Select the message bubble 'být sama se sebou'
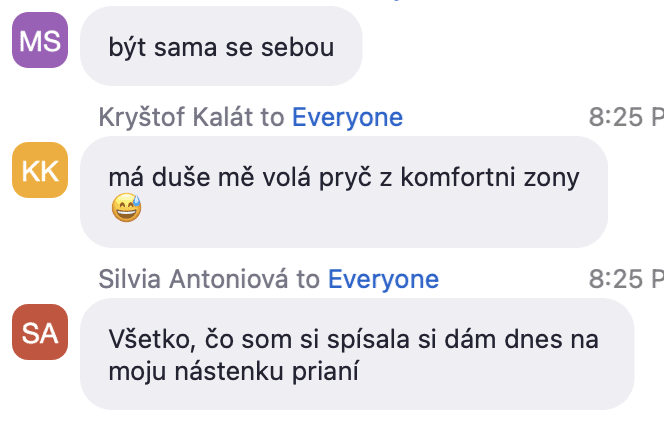The image size is (664, 424). [221, 46]
